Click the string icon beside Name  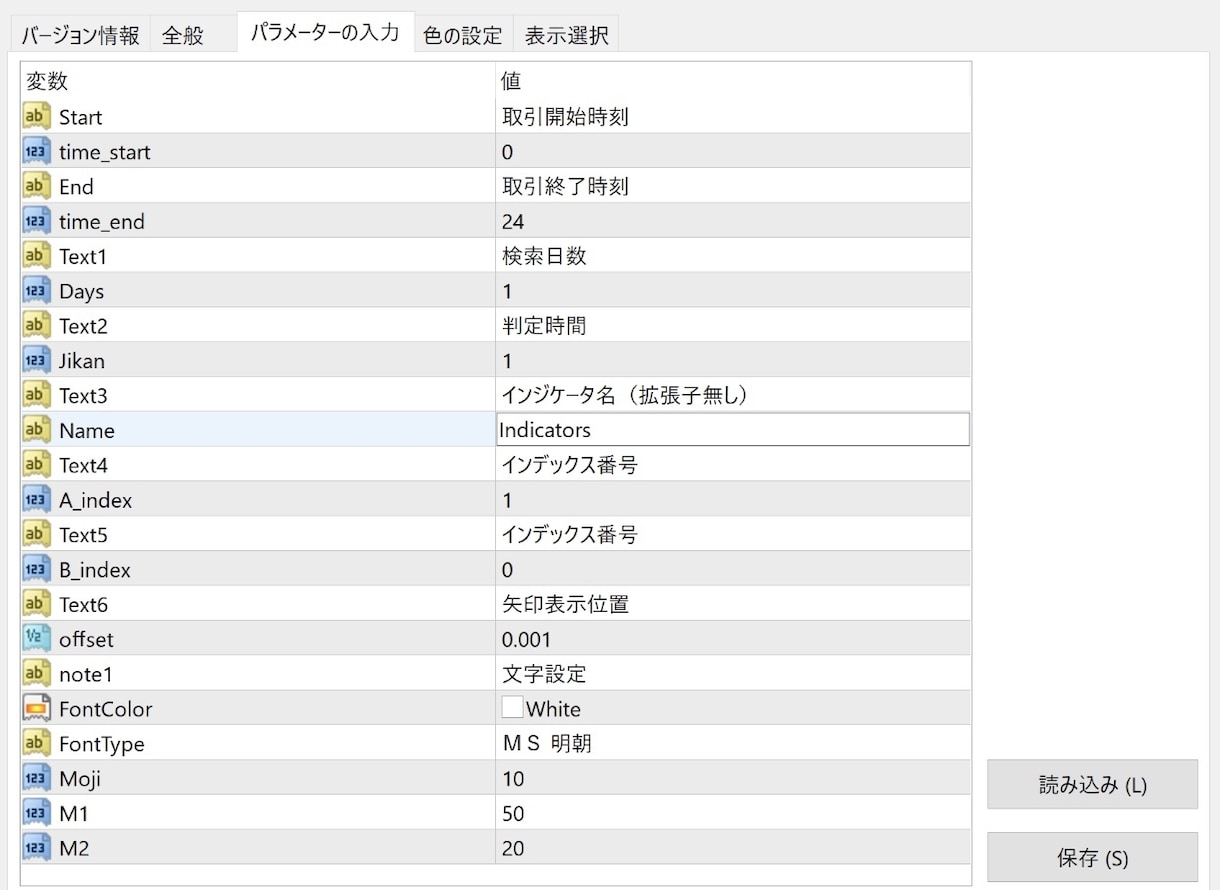(x=36, y=430)
